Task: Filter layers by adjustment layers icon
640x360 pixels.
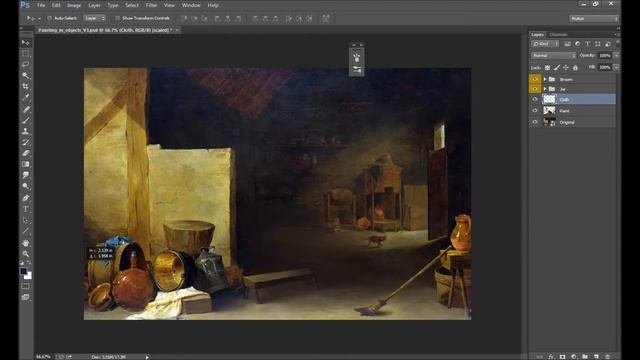Action: click(x=578, y=44)
